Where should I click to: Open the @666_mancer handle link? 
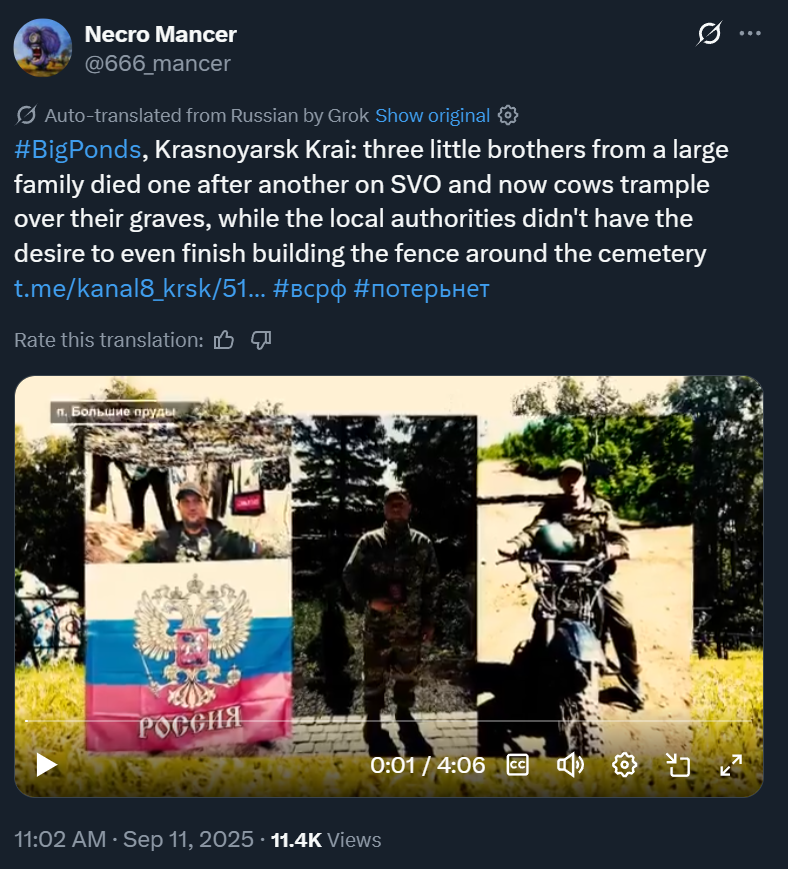coord(157,63)
